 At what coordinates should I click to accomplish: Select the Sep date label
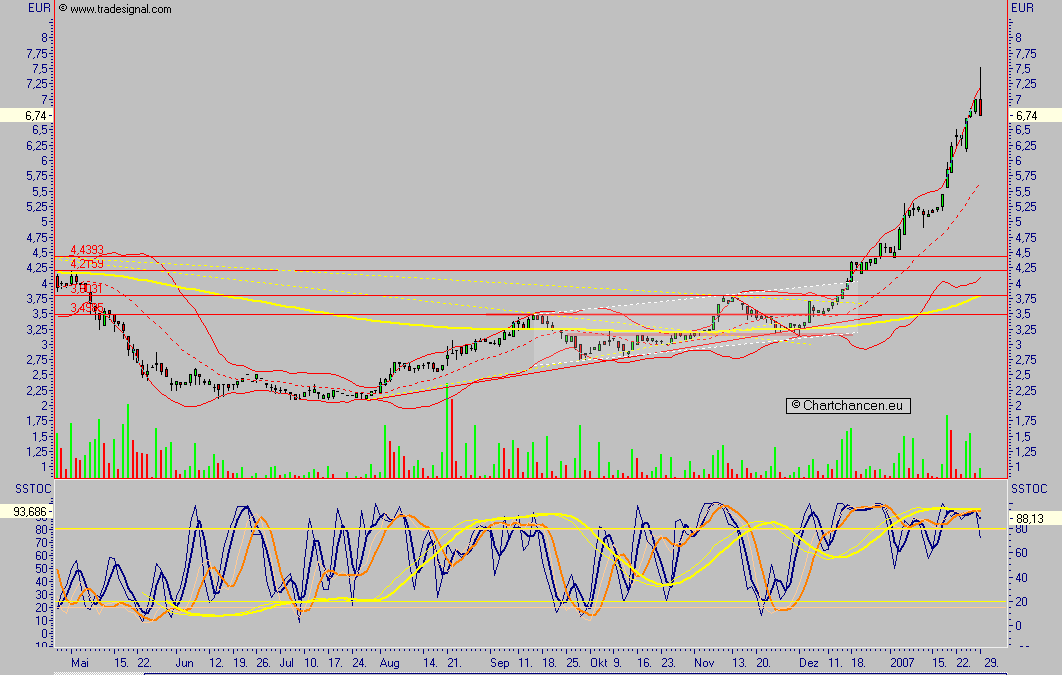click(500, 663)
